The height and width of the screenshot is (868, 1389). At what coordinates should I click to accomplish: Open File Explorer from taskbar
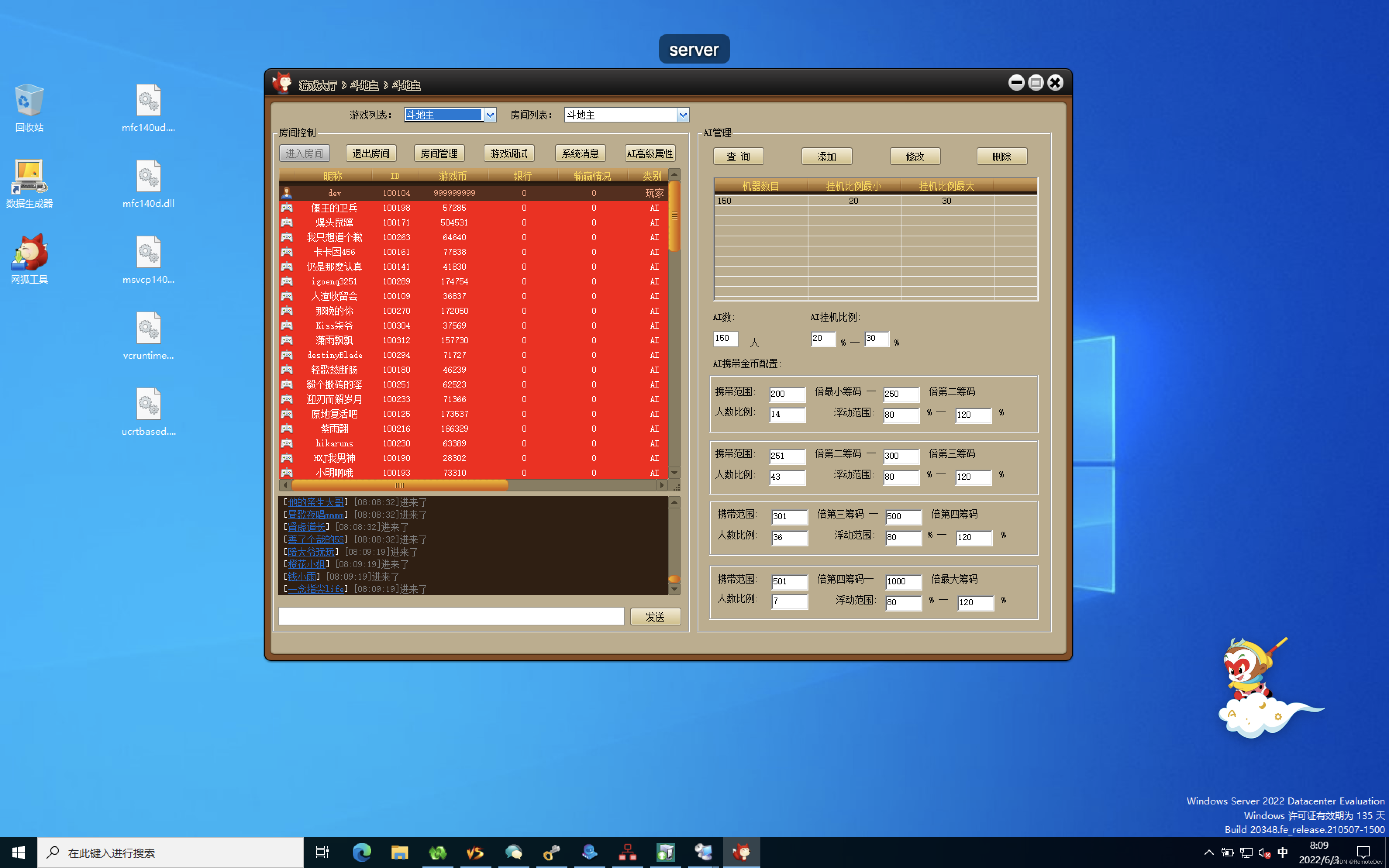(400, 852)
